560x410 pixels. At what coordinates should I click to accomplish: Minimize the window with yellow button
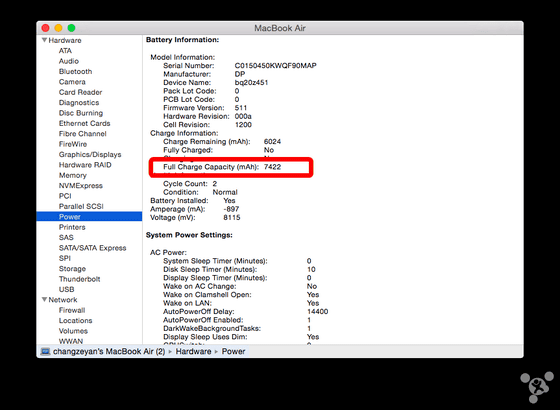click(59, 28)
